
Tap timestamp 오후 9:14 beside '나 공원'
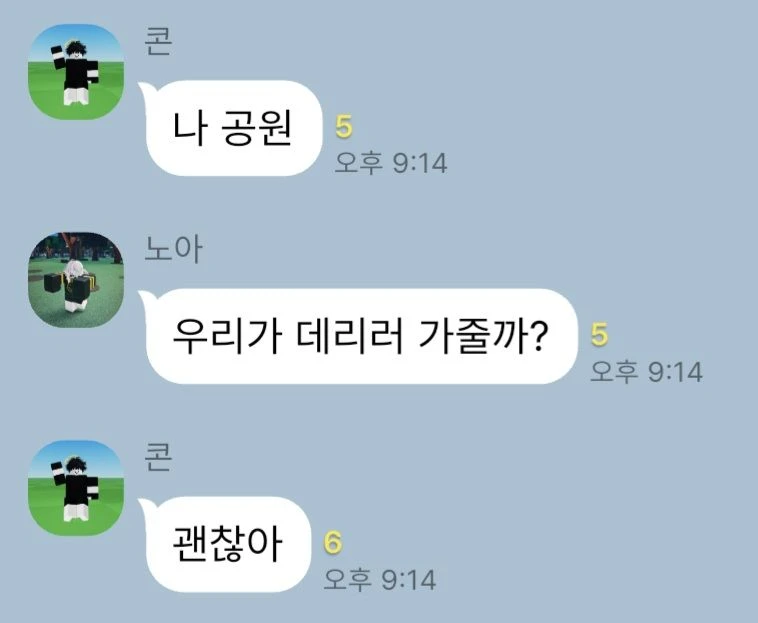(x=391, y=162)
